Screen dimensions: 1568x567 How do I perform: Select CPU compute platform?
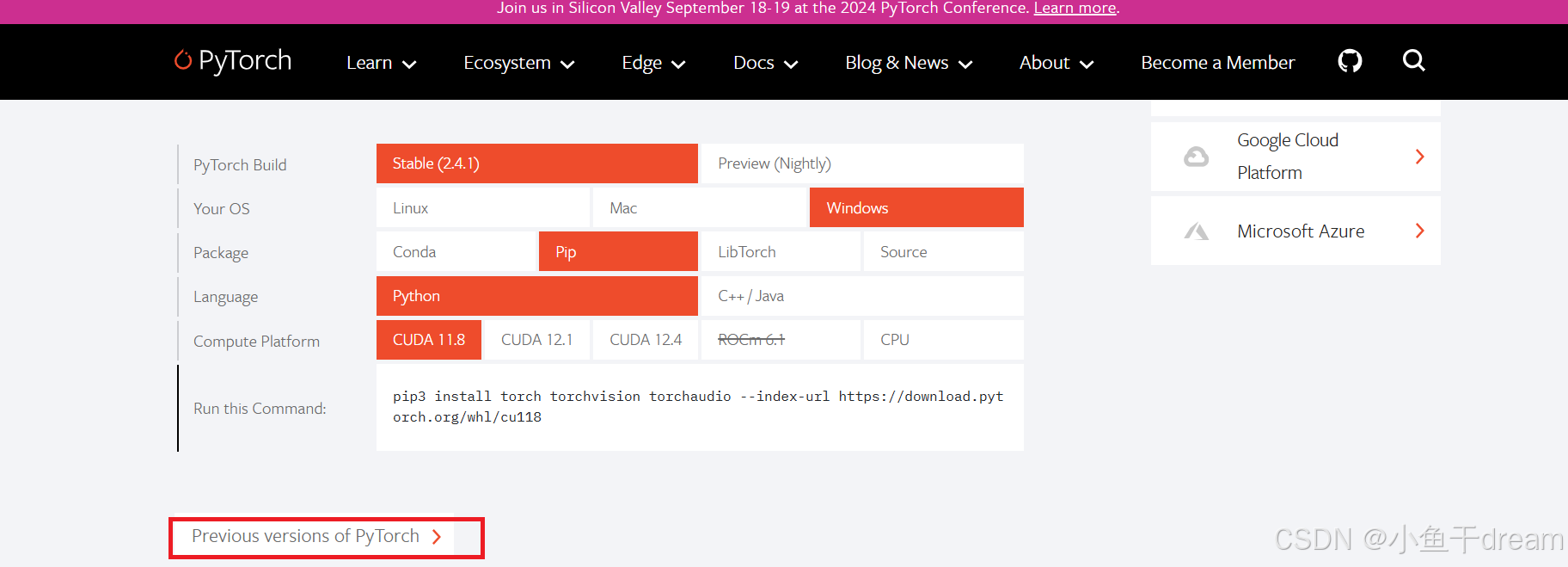pyautogui.click(x=944, y=340)
